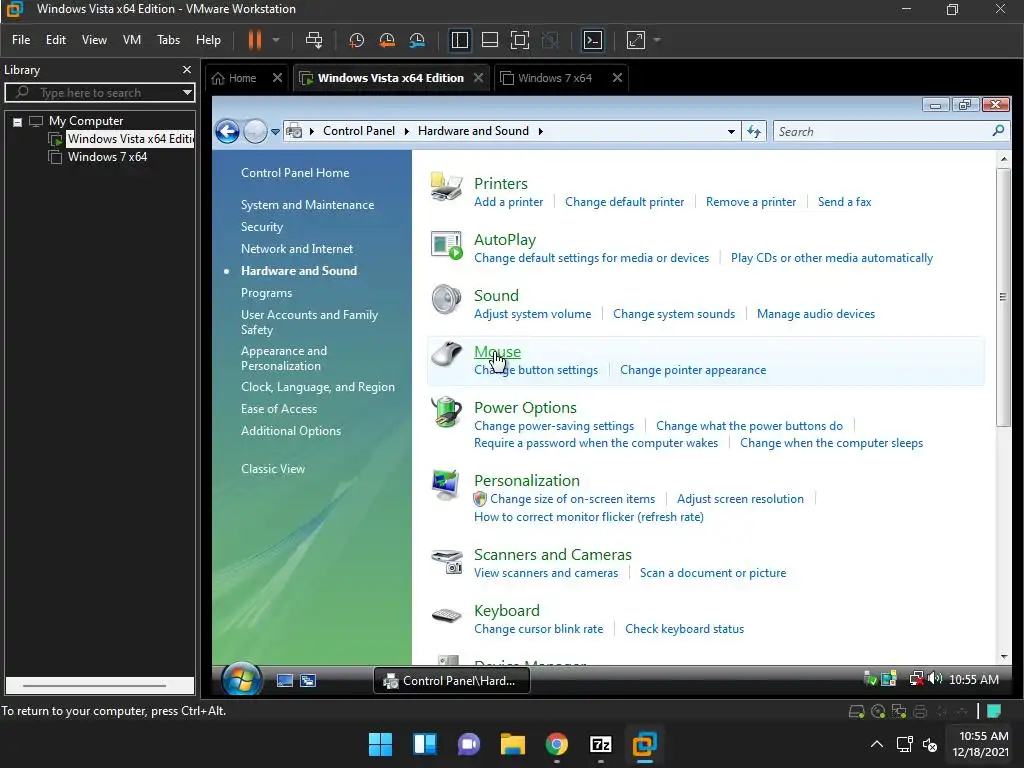
Task: Click the Add a printer link
Action: (x=509, y=202)
